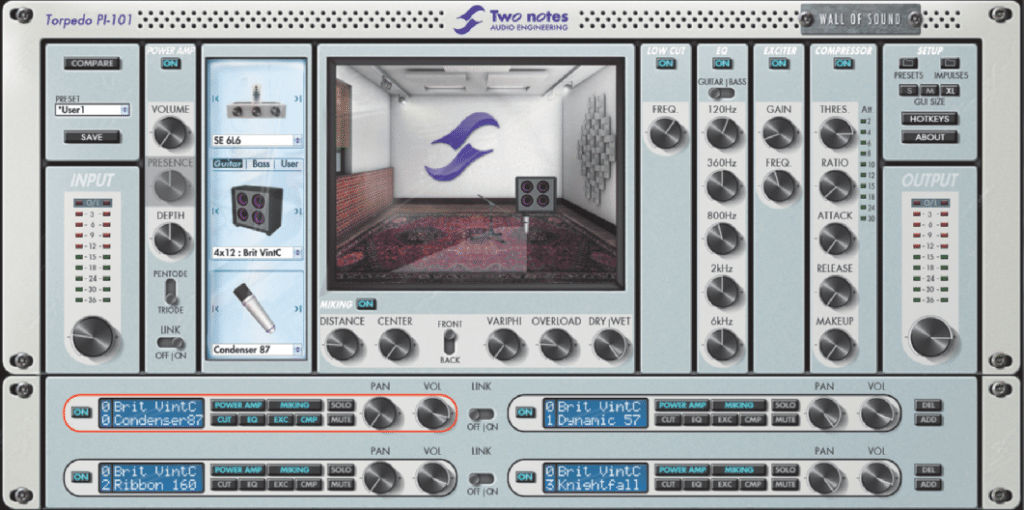Solo the Dynamic 57 channel
This screenshot has height=510, width=1024.
(785, 406)
